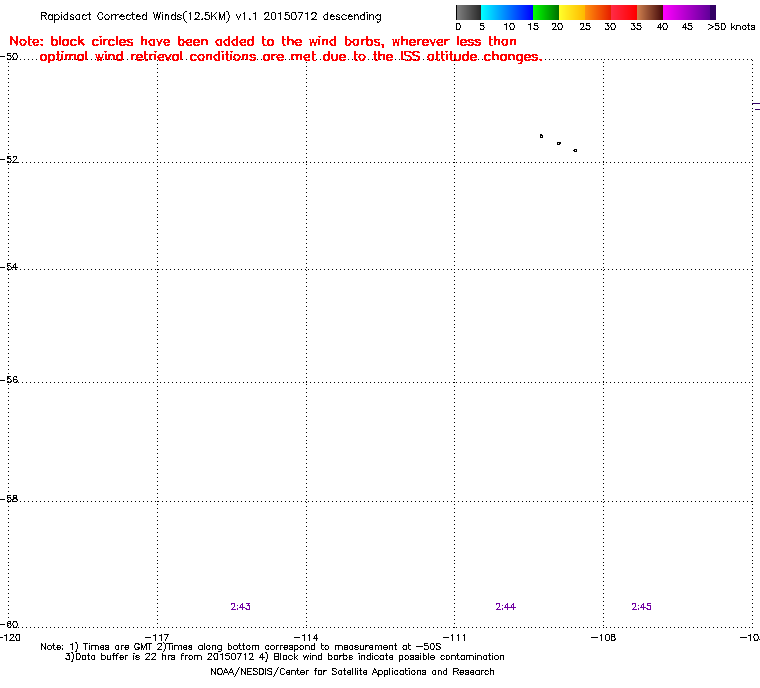Click the 2:44 time label
This screenshot has height=688, width=760.
click(x=506, y=607)
